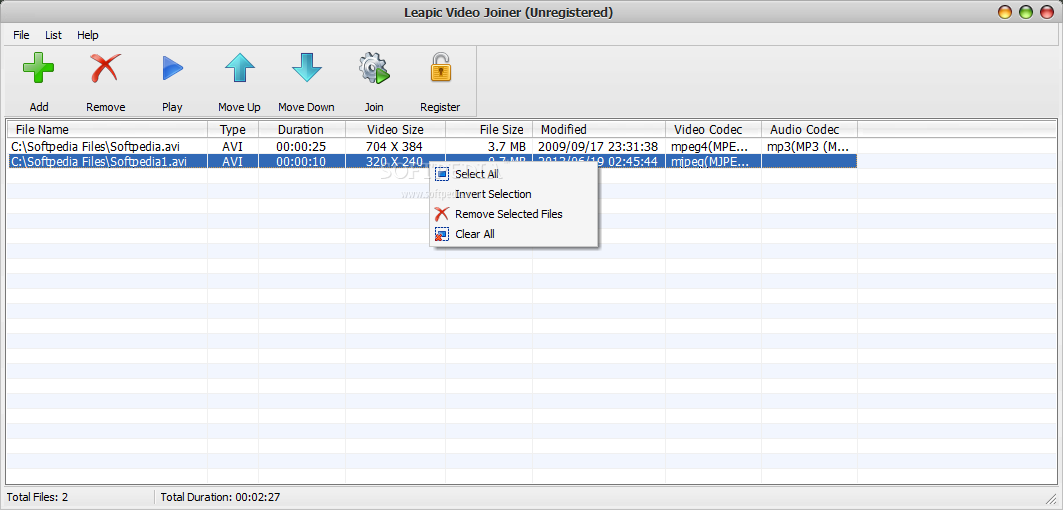Click the video size cell 704 X 384
The width and height of the screenshot is (1063, 510).
click(x=395, y=146)
